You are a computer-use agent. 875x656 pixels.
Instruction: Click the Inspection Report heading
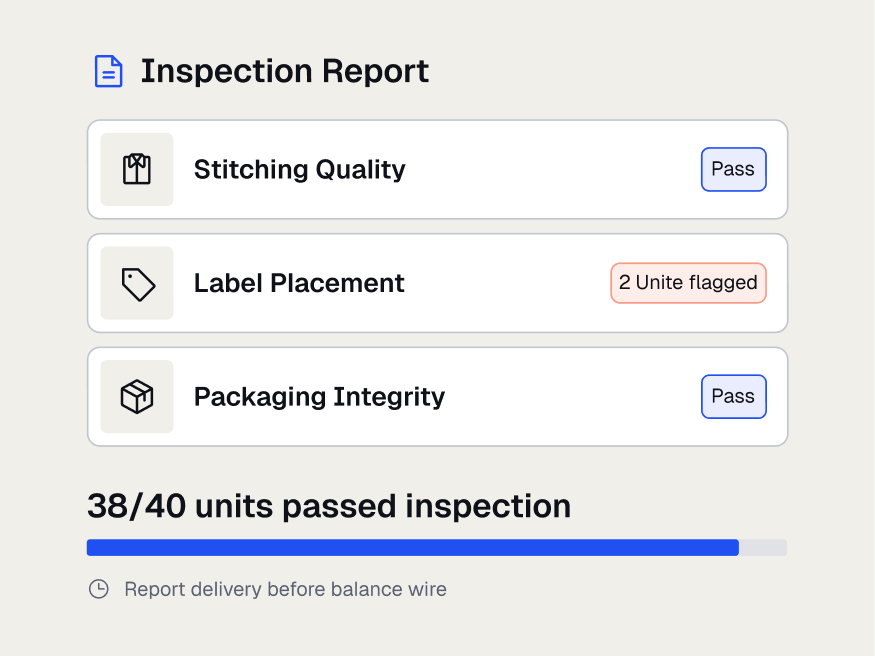[x=285, y=71]
